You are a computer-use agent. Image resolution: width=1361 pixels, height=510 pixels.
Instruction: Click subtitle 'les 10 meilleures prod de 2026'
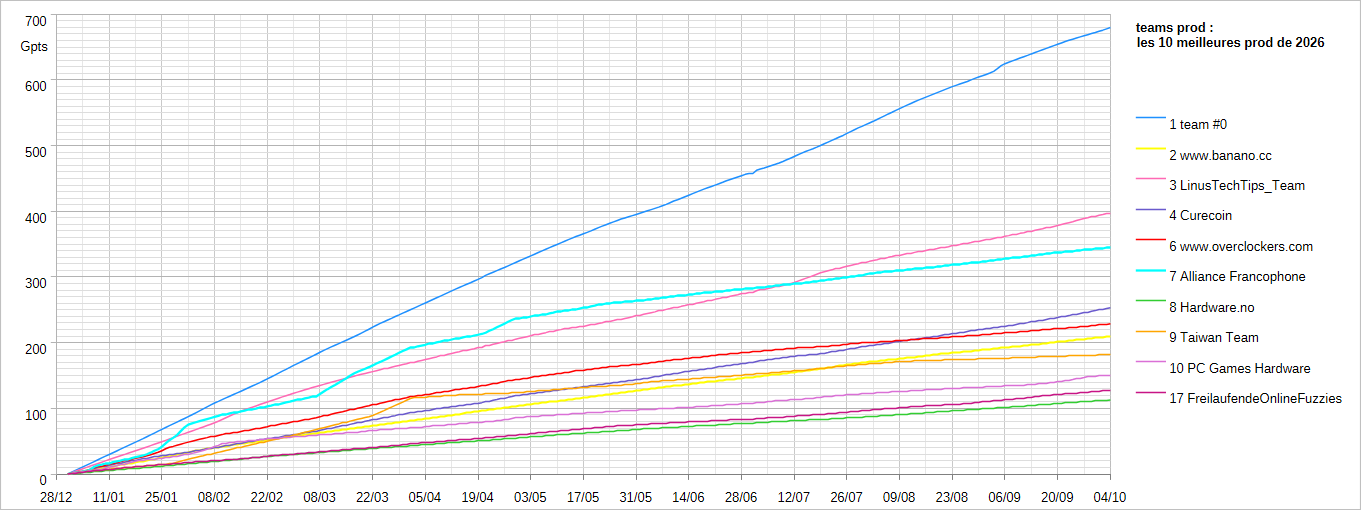tap(1230, 43)
